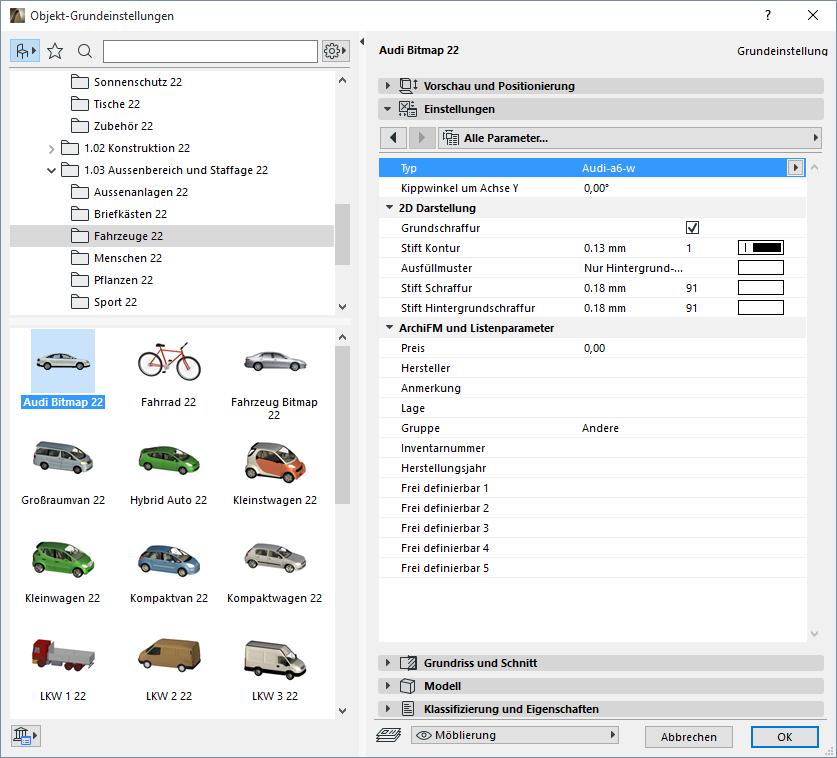Click the previous parameter page arrow
The height and width of the screenshot is (758, 837).
pos(392,137)
